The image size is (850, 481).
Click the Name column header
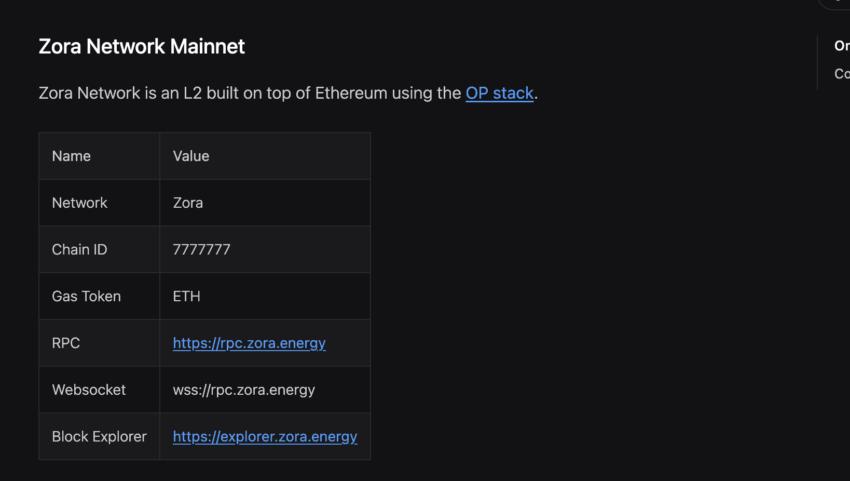click(x=71, y=156)
